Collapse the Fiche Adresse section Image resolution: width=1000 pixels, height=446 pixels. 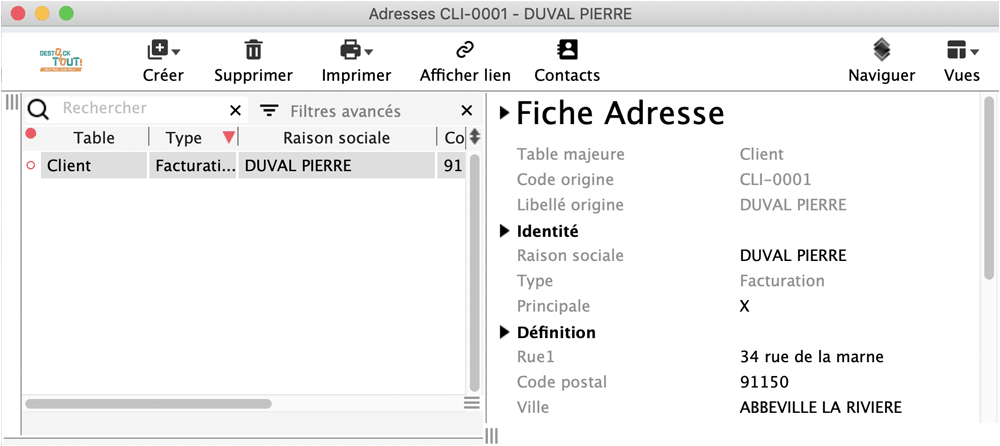point(504,113)
